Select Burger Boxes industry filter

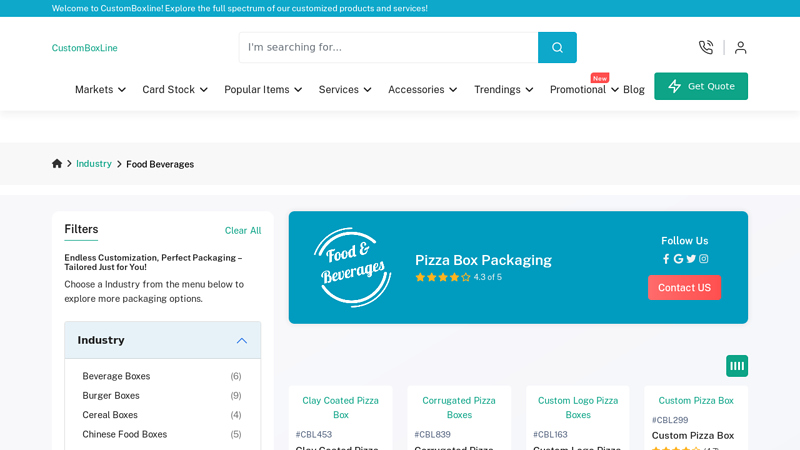[x=111, y=395]
